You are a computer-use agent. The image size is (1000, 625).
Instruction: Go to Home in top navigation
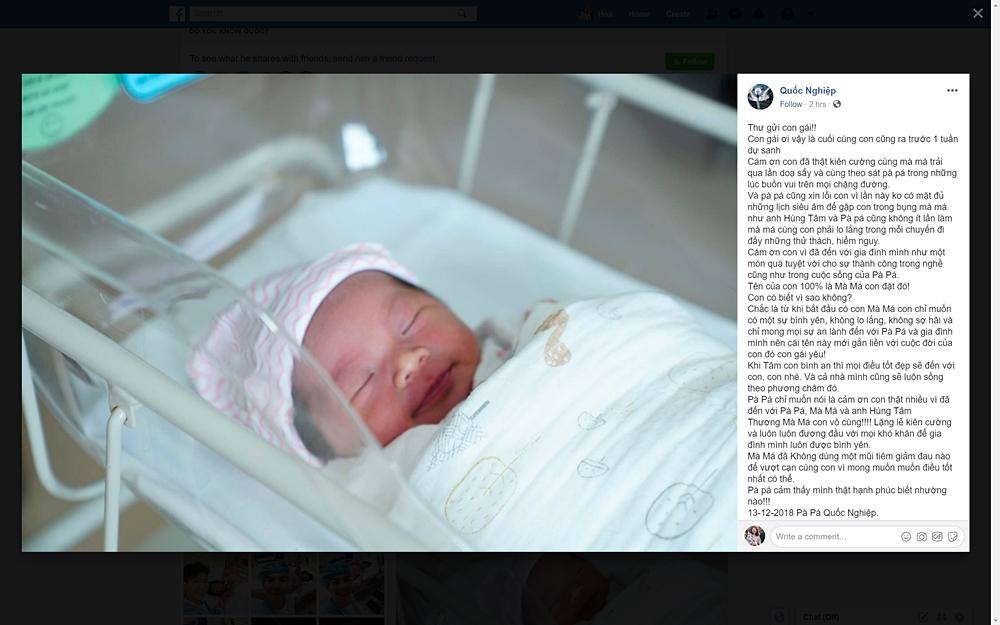pos(638,13)
